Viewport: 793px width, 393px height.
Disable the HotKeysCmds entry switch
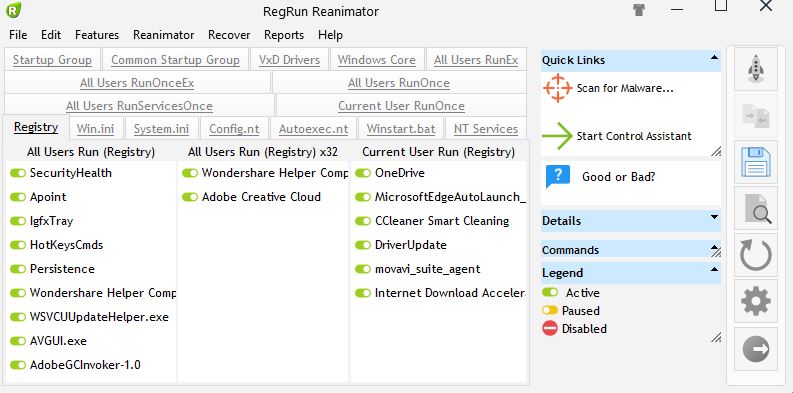pyautogui.click(x=18, y=245)
